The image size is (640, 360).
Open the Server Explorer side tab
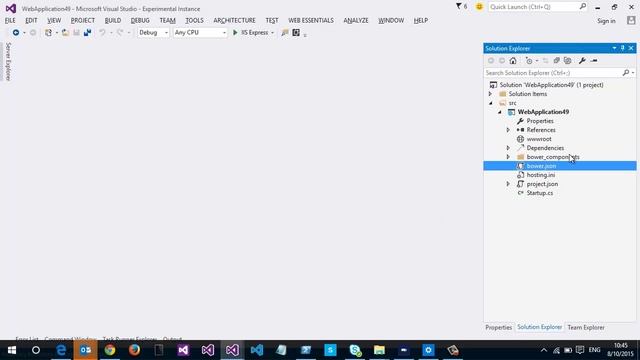coord(8,61)
